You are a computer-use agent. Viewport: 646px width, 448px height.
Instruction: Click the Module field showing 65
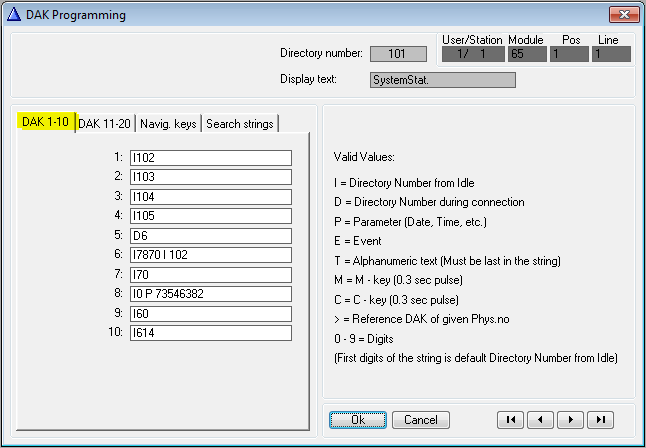click(525, 54)
